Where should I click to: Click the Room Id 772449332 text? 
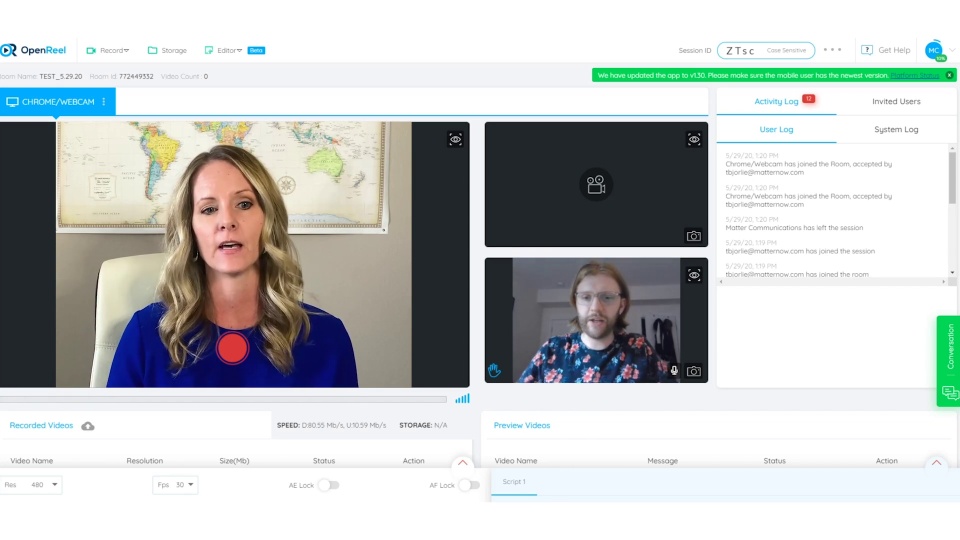121,77
